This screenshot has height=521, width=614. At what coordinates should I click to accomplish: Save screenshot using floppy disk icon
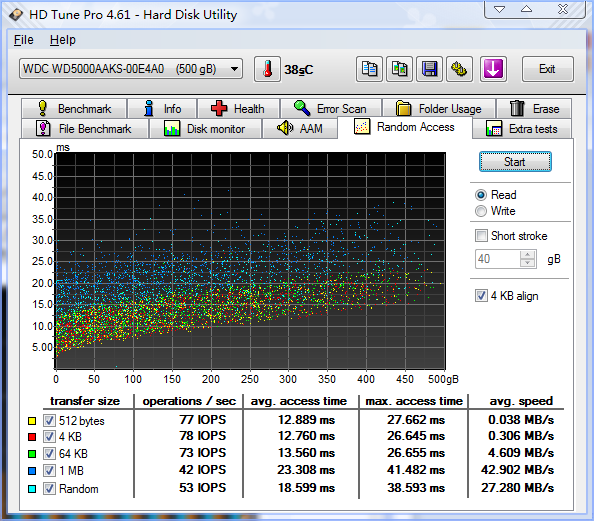430,69
